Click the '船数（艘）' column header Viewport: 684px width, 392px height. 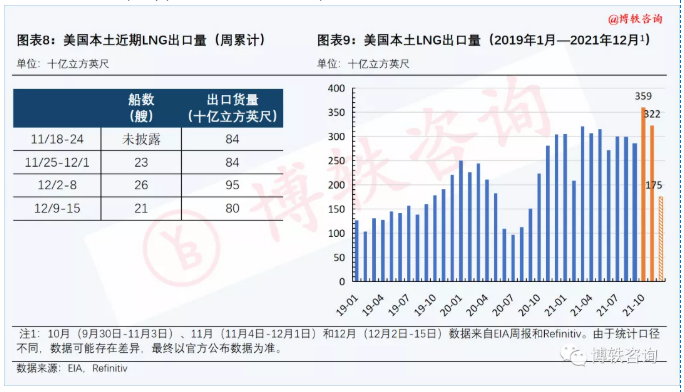click(x=141, y=108)
